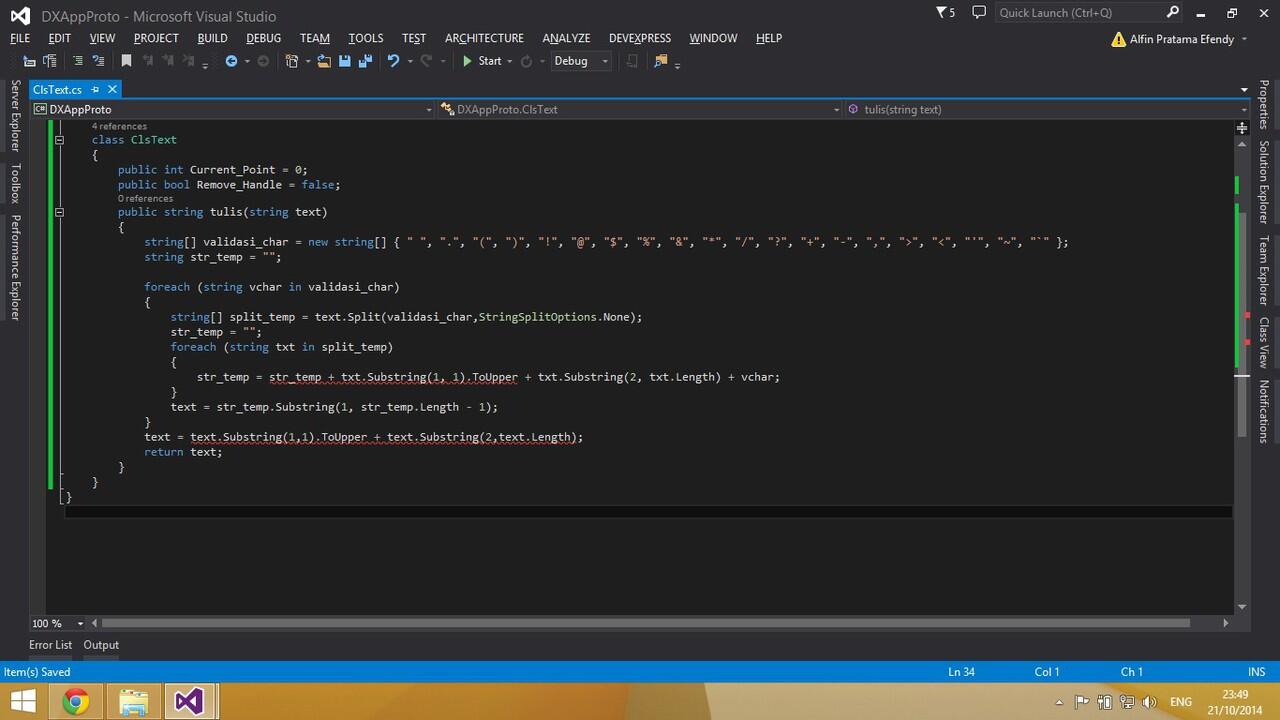Collapse the tulis method using its fold box
The image size is (1280, 720).
coord(59,212)
